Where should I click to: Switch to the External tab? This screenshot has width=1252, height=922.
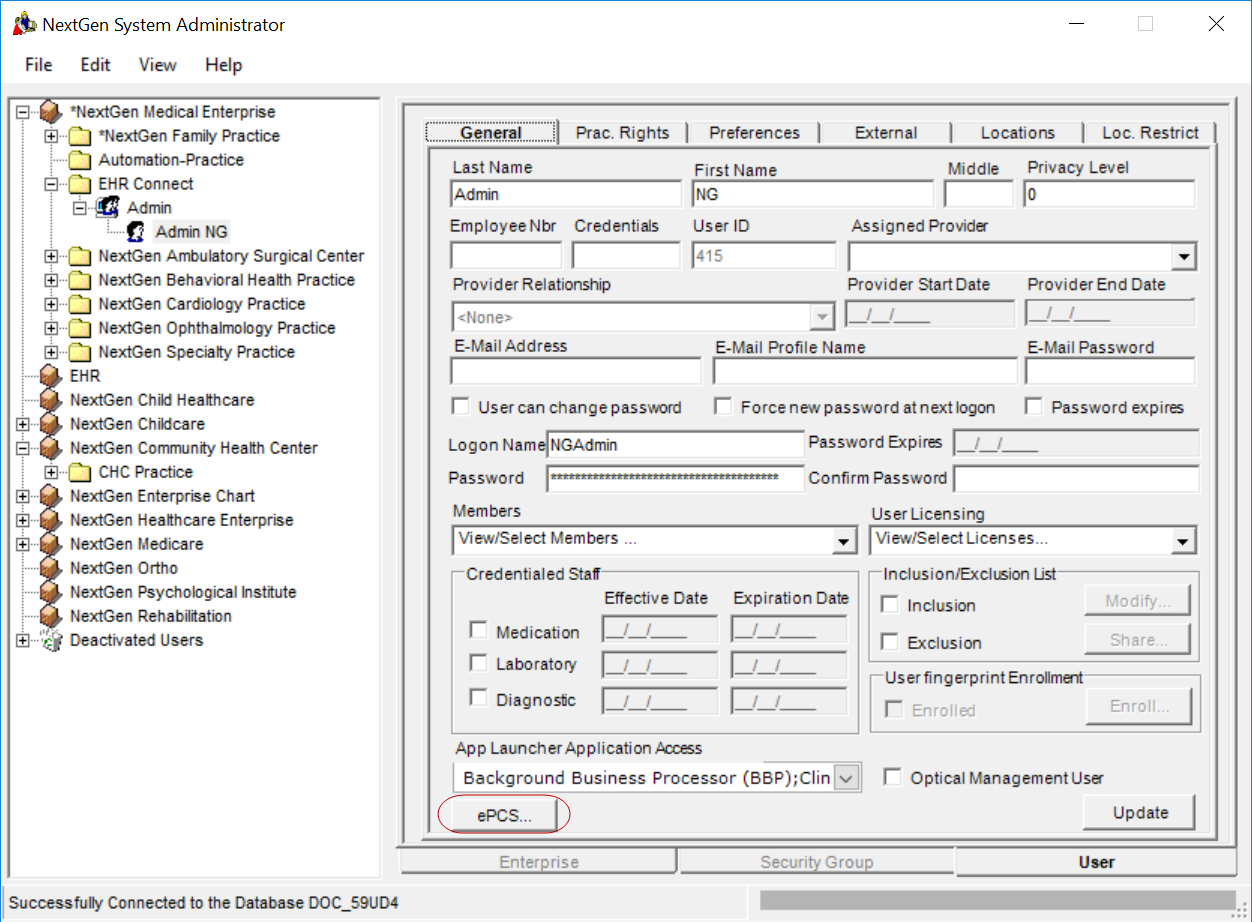(886, 133)
